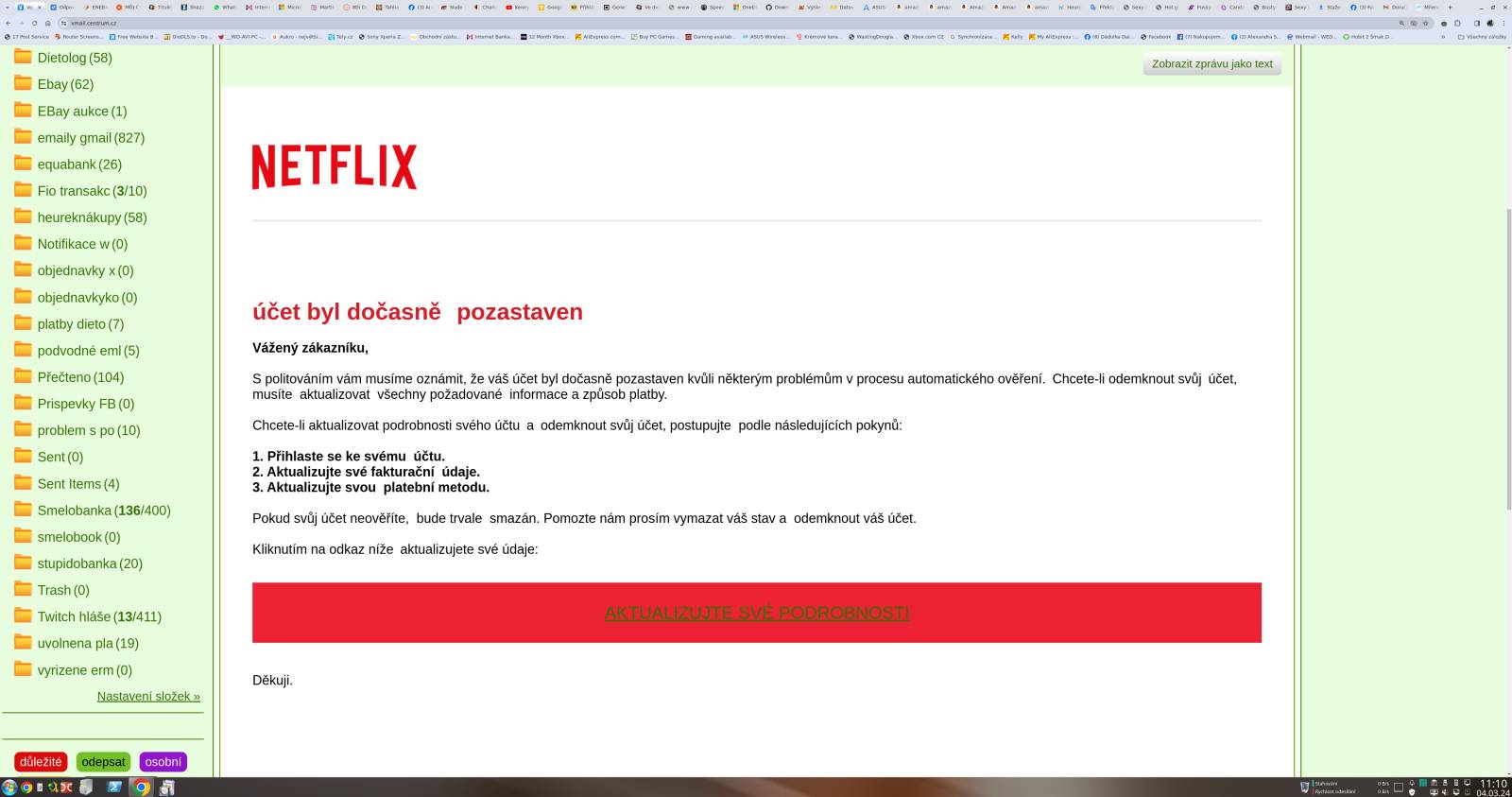Open the file manager icon on the taskbar

click(x=85, y=787)
